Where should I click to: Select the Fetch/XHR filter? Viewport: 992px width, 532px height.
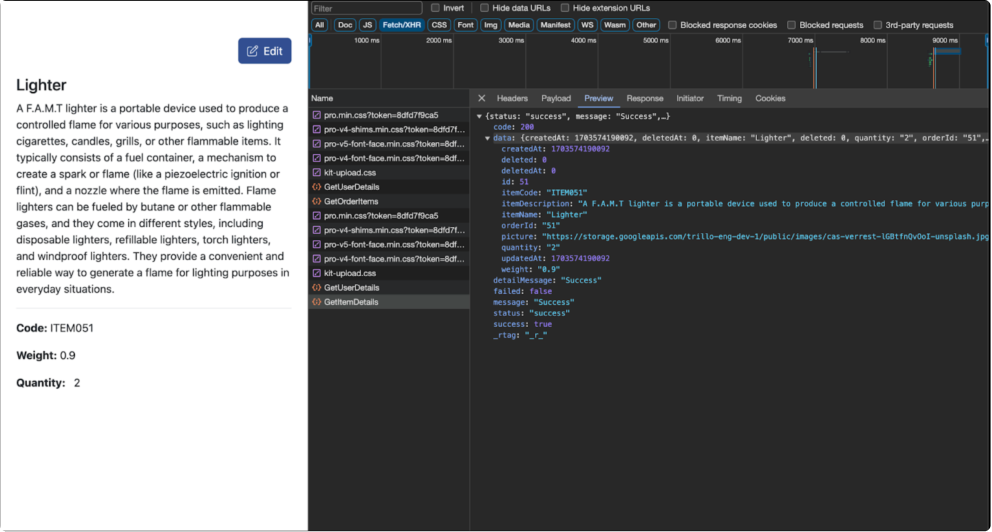(x=402, y=25)
